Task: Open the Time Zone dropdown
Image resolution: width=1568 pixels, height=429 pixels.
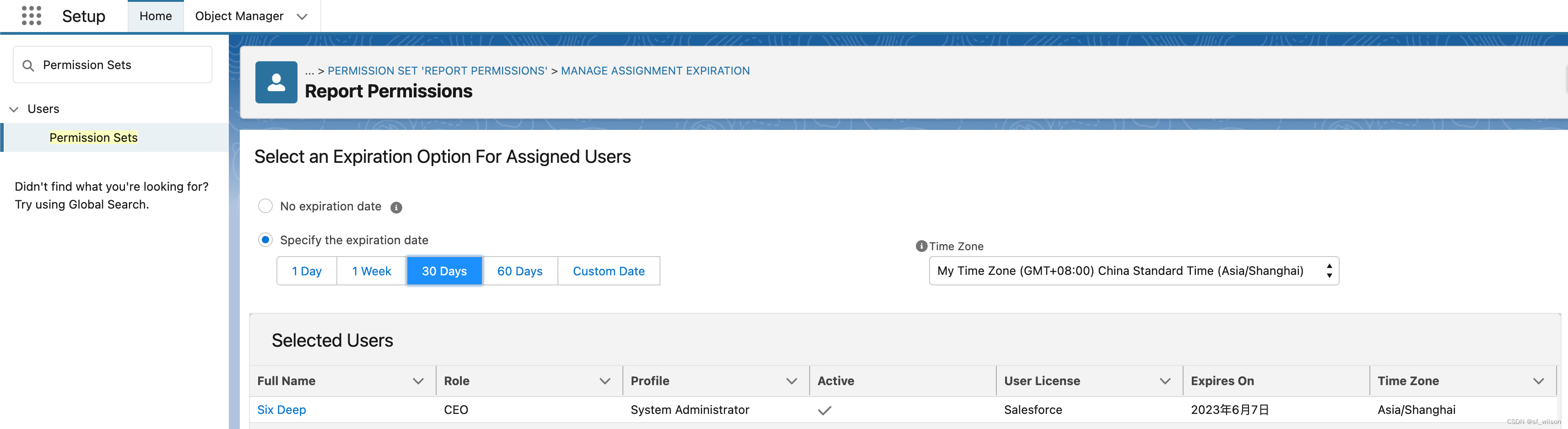Action: coord(1133,271)
